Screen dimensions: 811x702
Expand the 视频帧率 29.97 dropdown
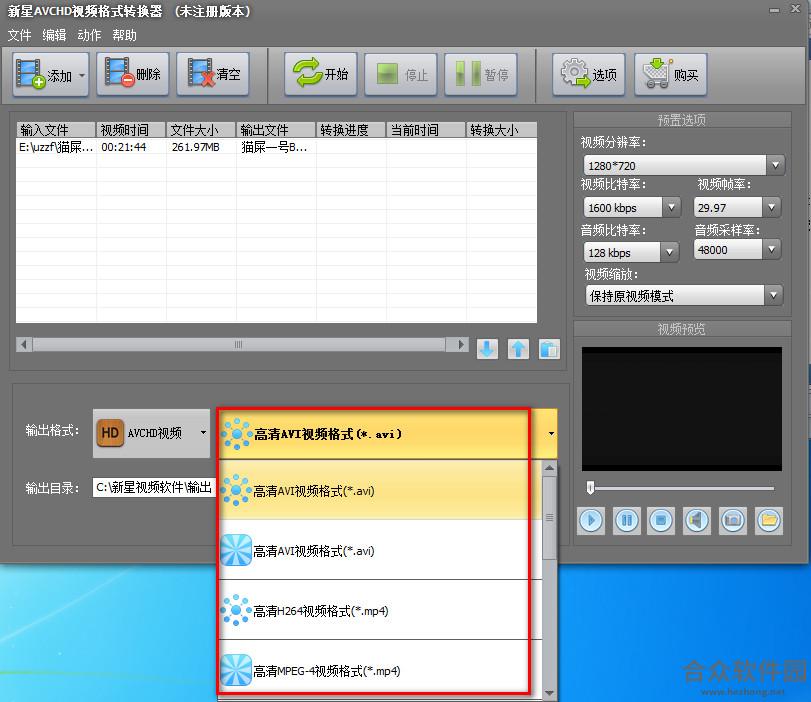click(x=771, y=207)
